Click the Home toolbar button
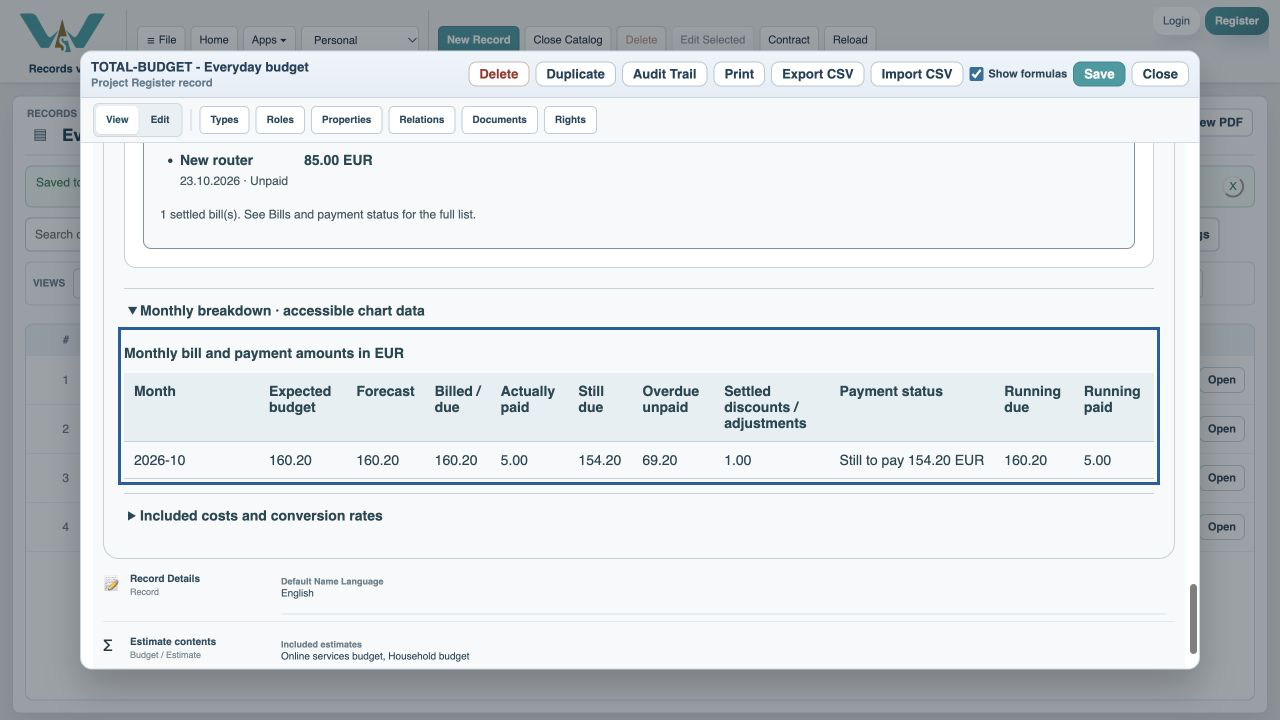Screen dimensions: 1280x720 (214, 40)
